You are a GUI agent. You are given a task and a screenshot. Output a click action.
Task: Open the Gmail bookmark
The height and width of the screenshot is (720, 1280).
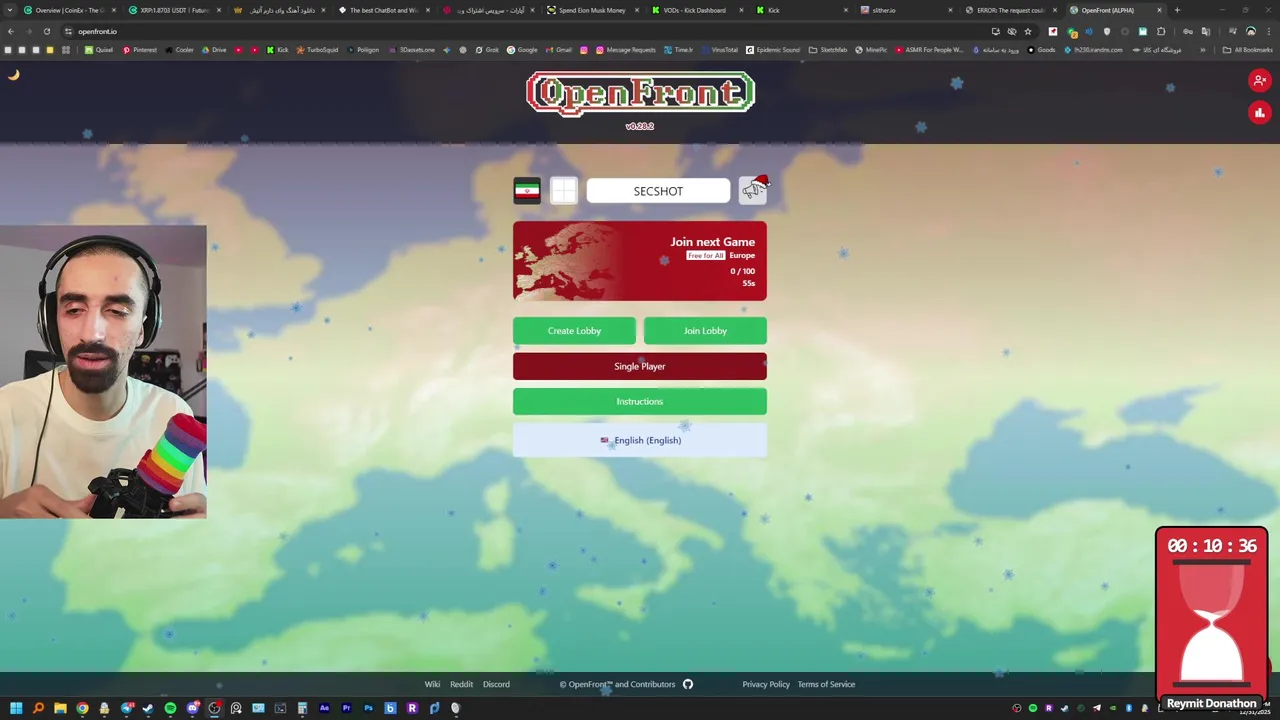click(558, 49)
